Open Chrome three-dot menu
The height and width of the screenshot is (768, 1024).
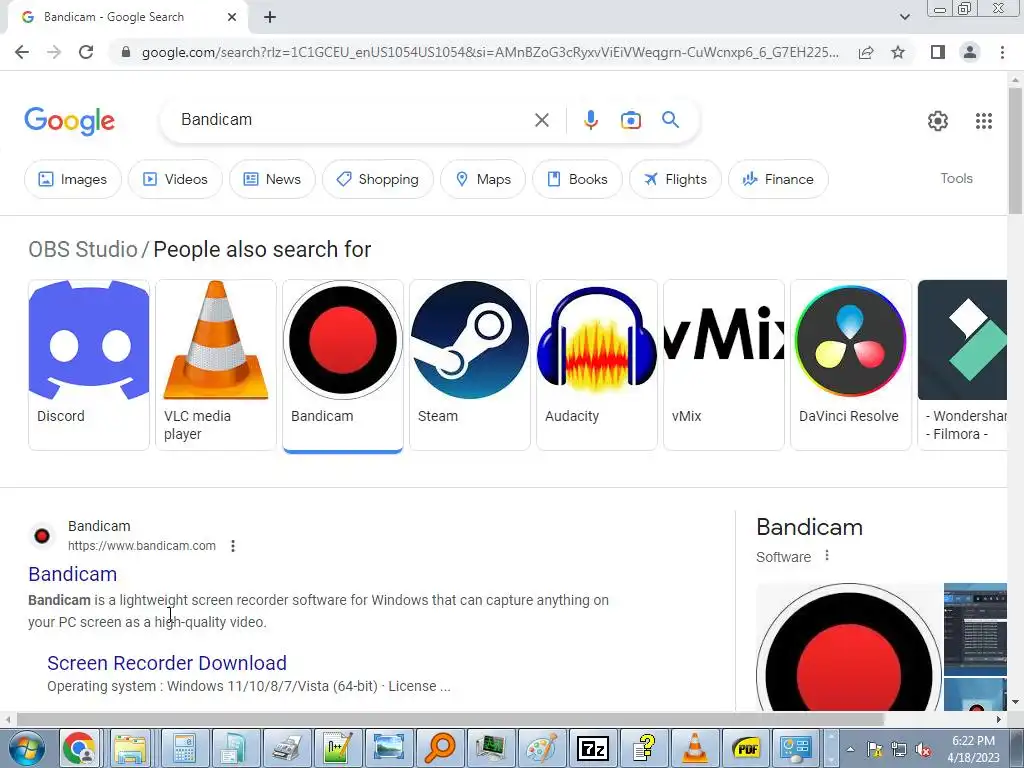pos(1002,52)
